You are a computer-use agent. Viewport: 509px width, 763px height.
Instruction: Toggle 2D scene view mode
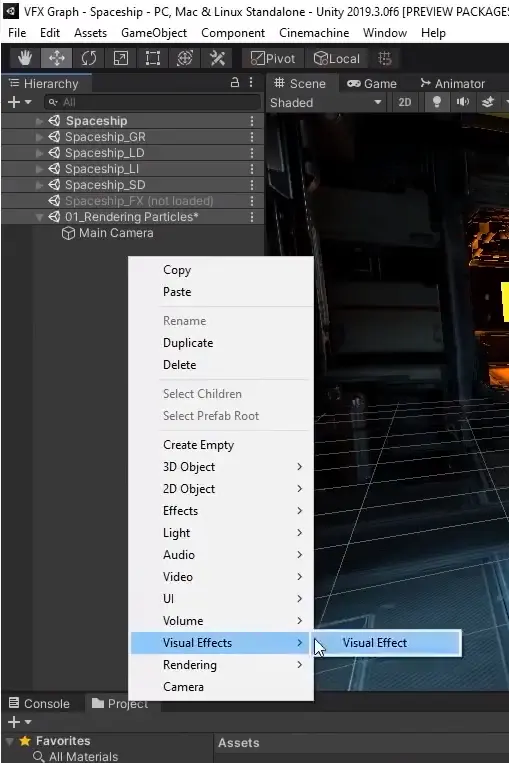(404, 102)
